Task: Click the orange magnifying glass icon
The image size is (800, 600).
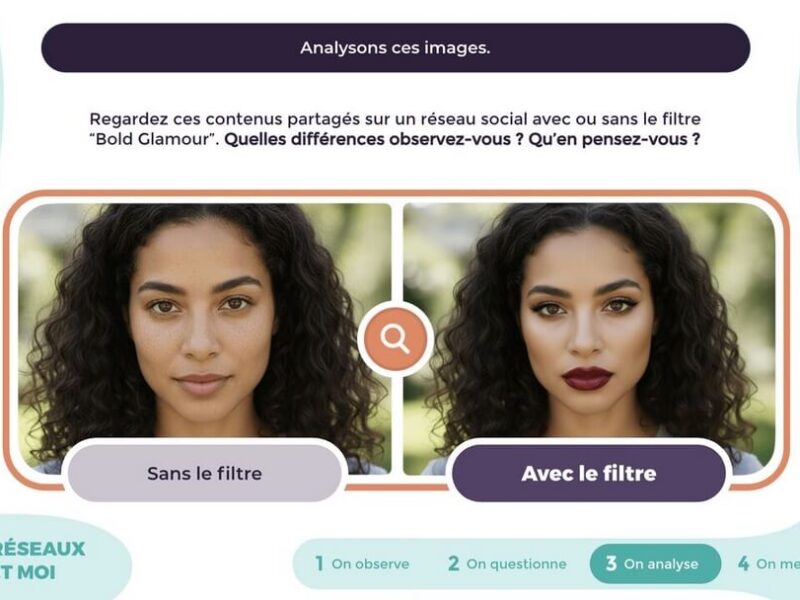Action: pyautogui.click(x=395, y=340)
